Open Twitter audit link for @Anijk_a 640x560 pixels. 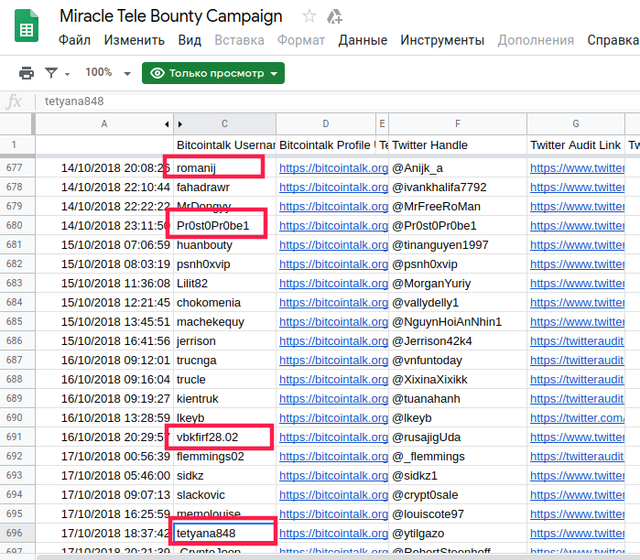(x=577, y=168)
